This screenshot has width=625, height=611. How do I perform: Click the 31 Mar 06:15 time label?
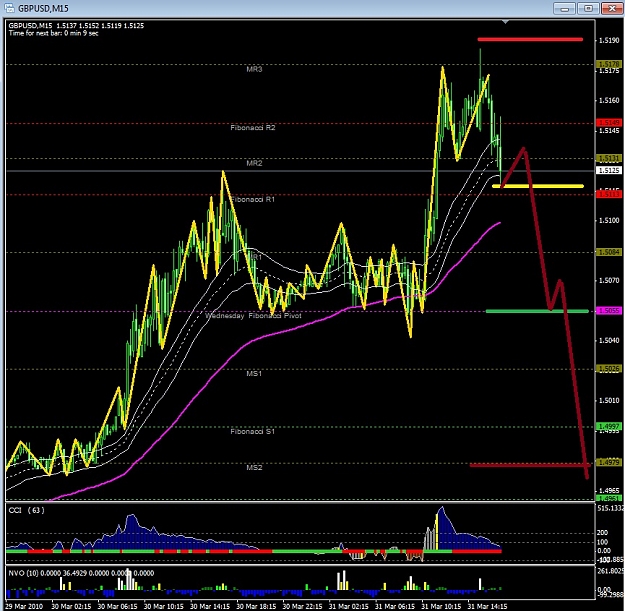pos(395,606)
